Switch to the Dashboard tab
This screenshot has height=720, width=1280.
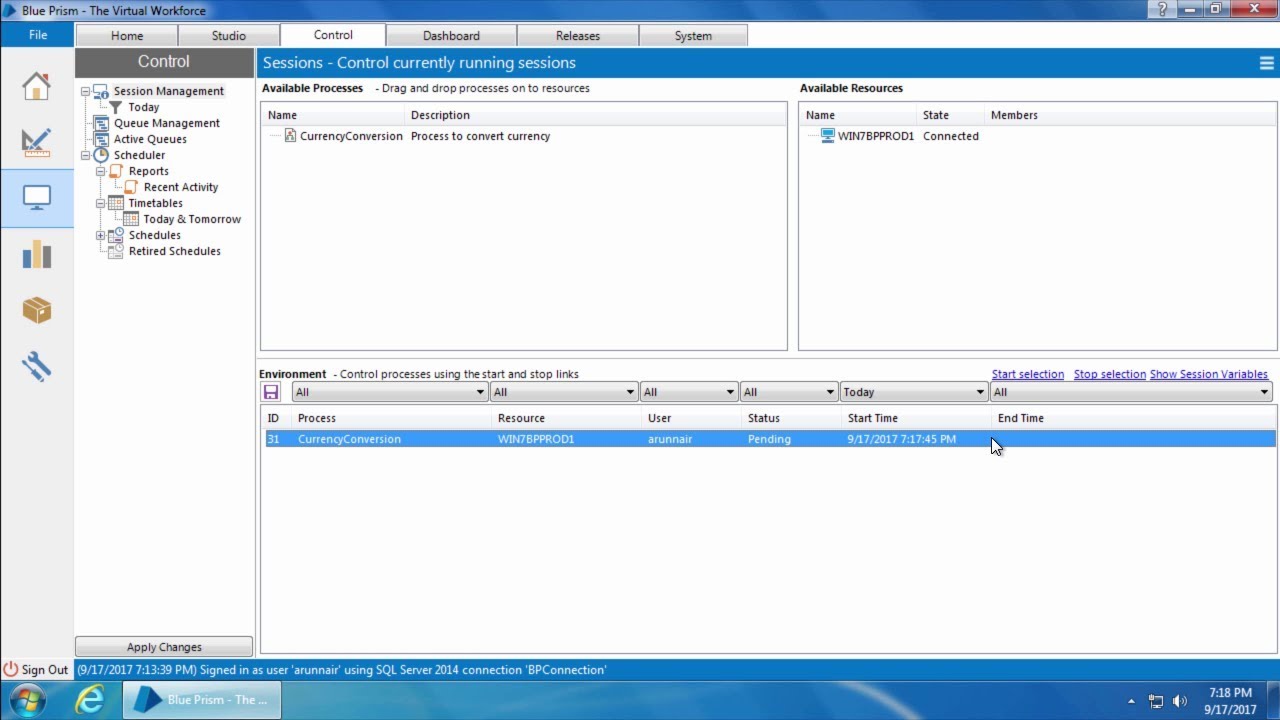pyautogui.click(x=451, y=35)
